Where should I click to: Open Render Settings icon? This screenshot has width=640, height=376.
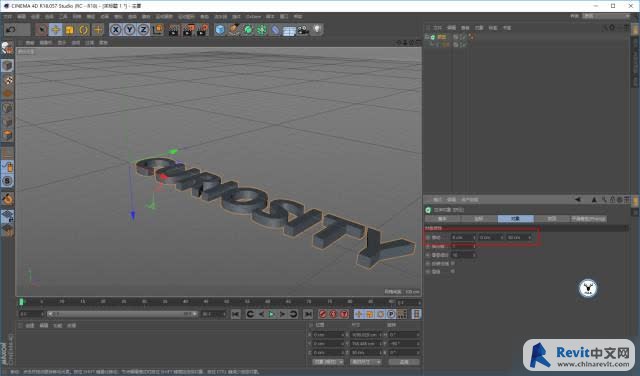pyautogui.click(x=202, y=29)
